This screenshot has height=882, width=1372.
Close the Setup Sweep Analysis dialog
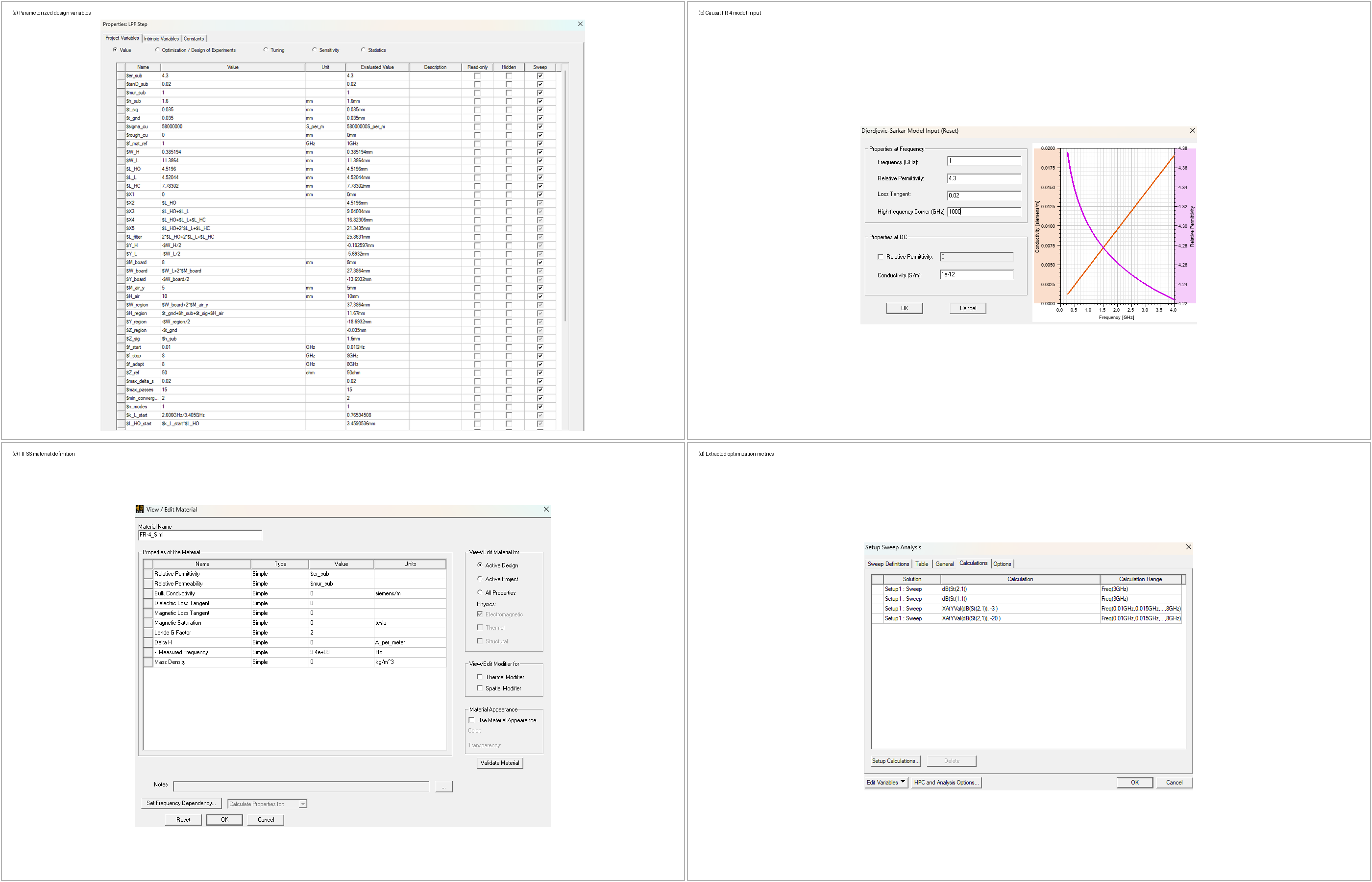pyautogui.click(x=1188, y=547)
